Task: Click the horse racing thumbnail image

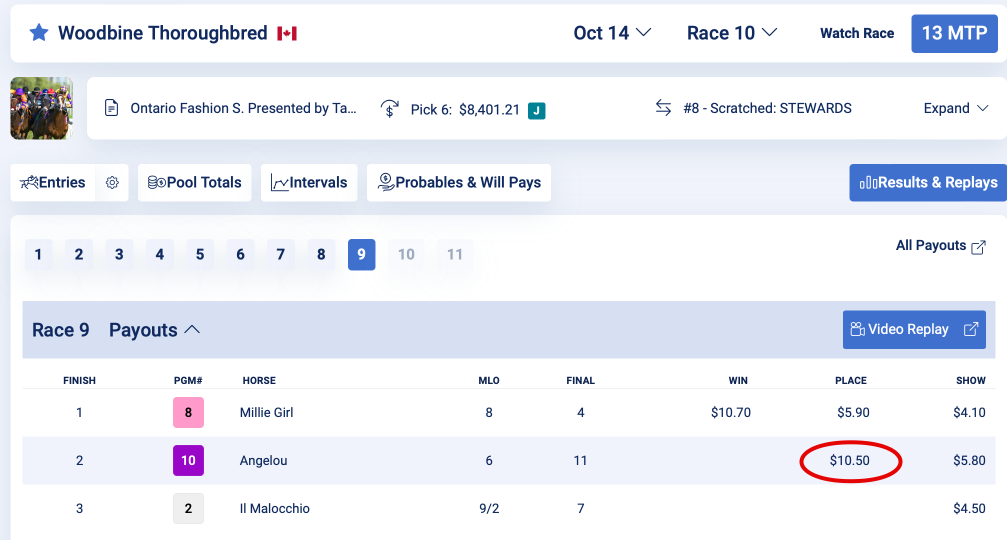Action: (x=42, y=108)
